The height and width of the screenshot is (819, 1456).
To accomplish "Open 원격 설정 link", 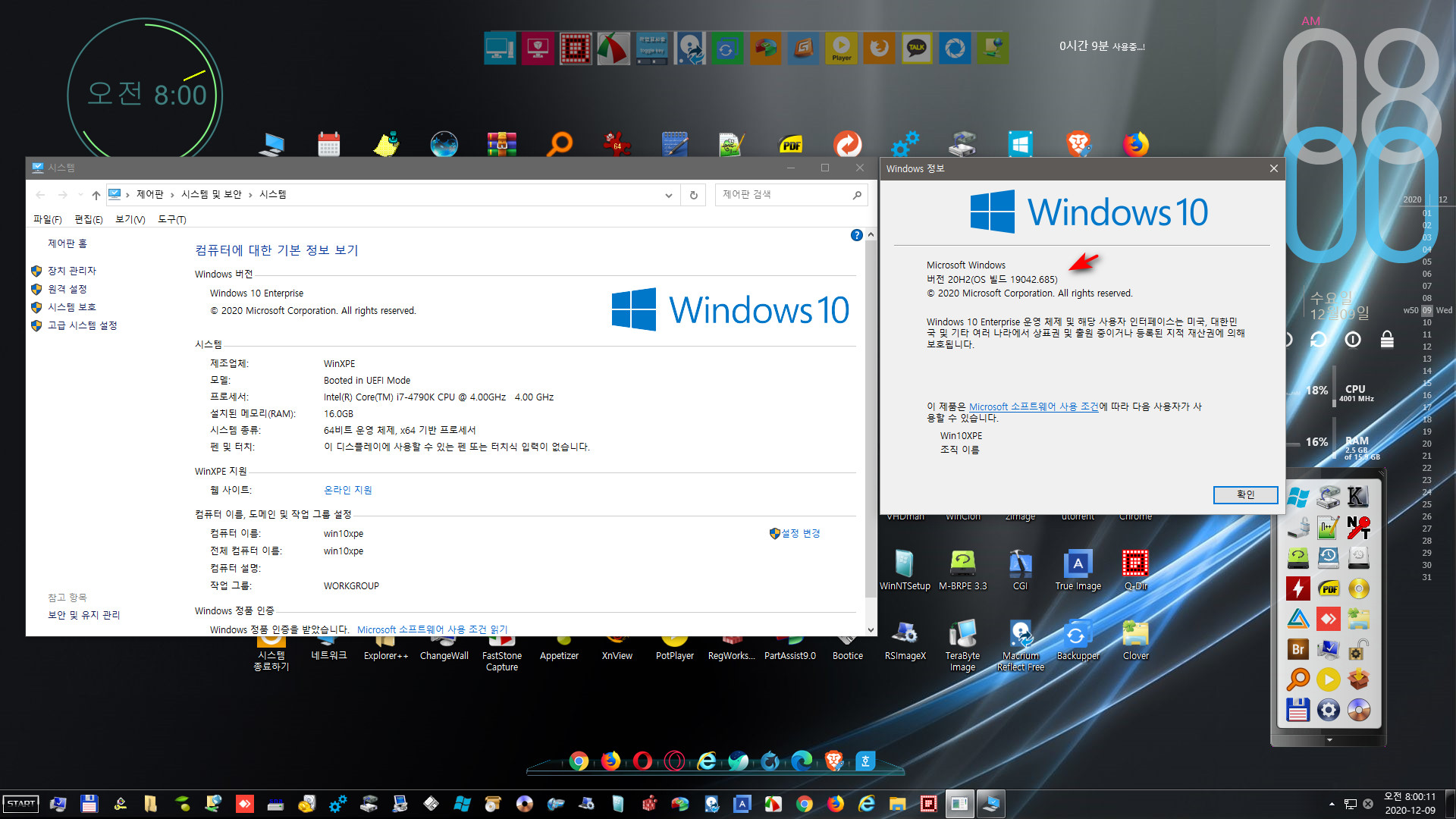I will 67,289.
